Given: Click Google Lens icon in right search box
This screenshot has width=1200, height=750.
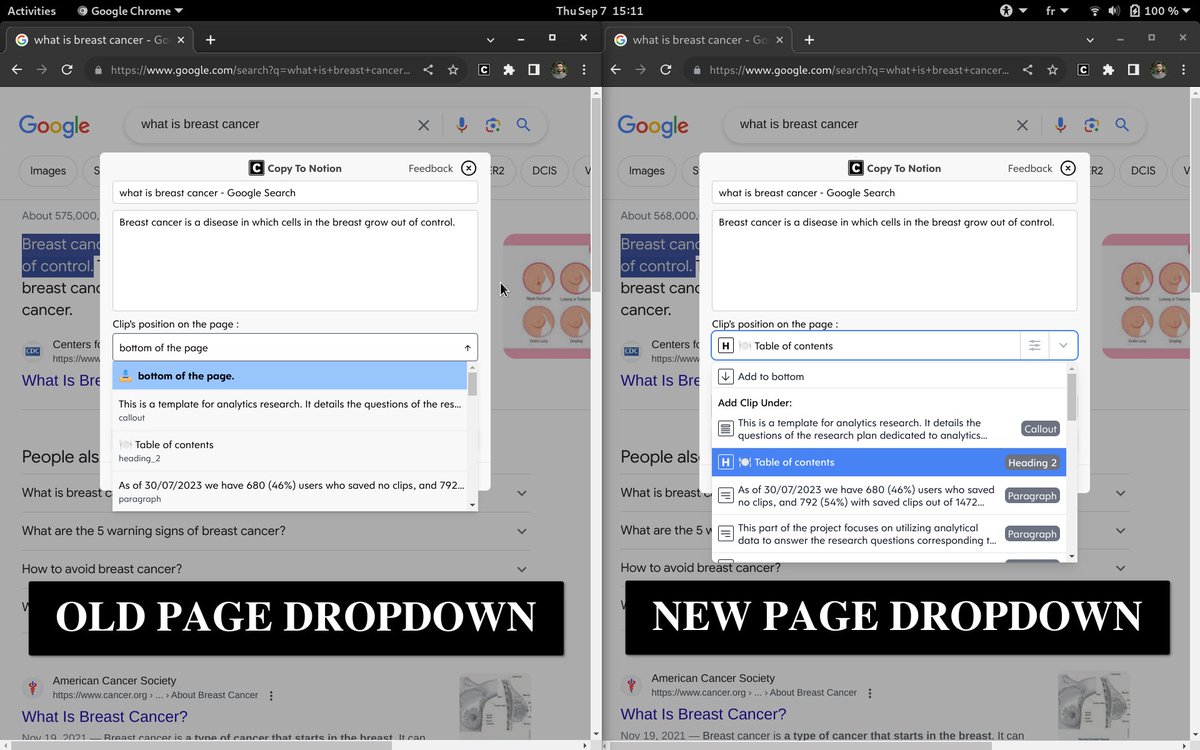Looking at the screenshot, I should click(1091, 125).
